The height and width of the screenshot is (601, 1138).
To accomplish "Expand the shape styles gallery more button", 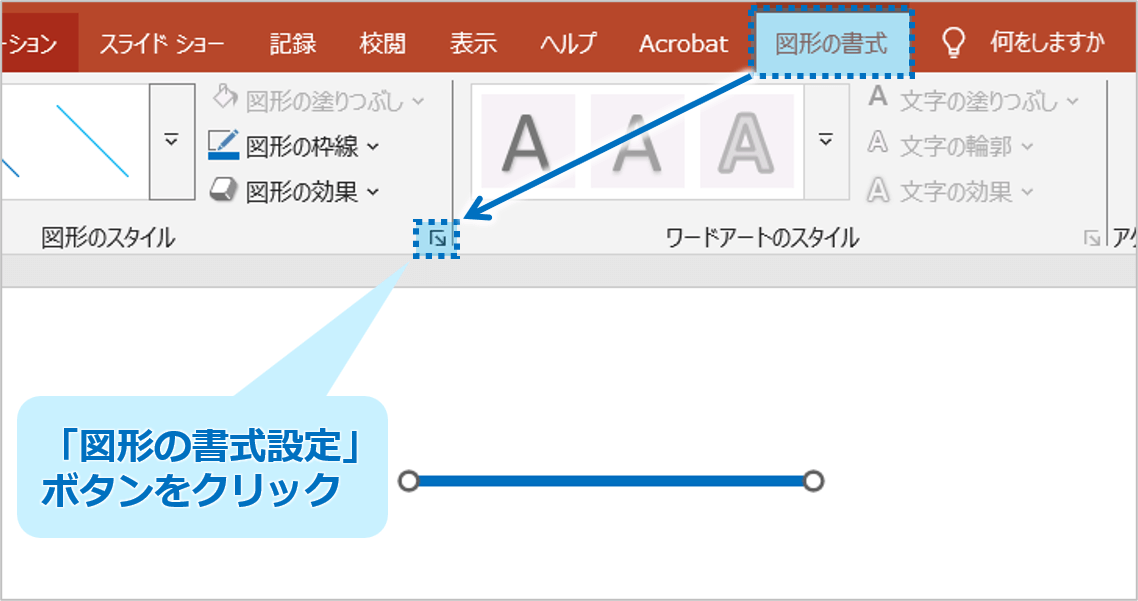I will [x=171, y=141].
